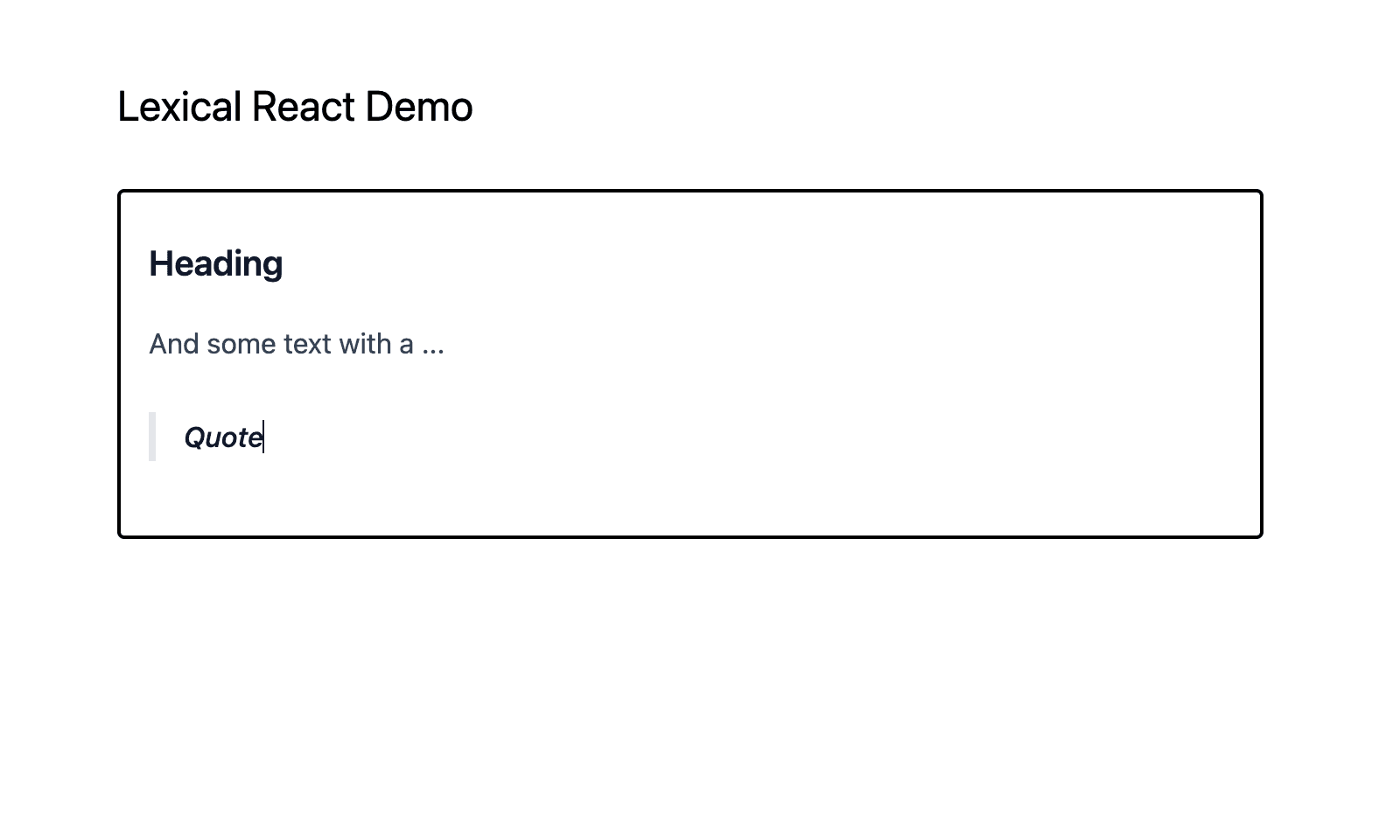Screen dimensions: 1400x840
Task: Place cursor after the ellipsis in the paragraph
Action: pos(444,343)
